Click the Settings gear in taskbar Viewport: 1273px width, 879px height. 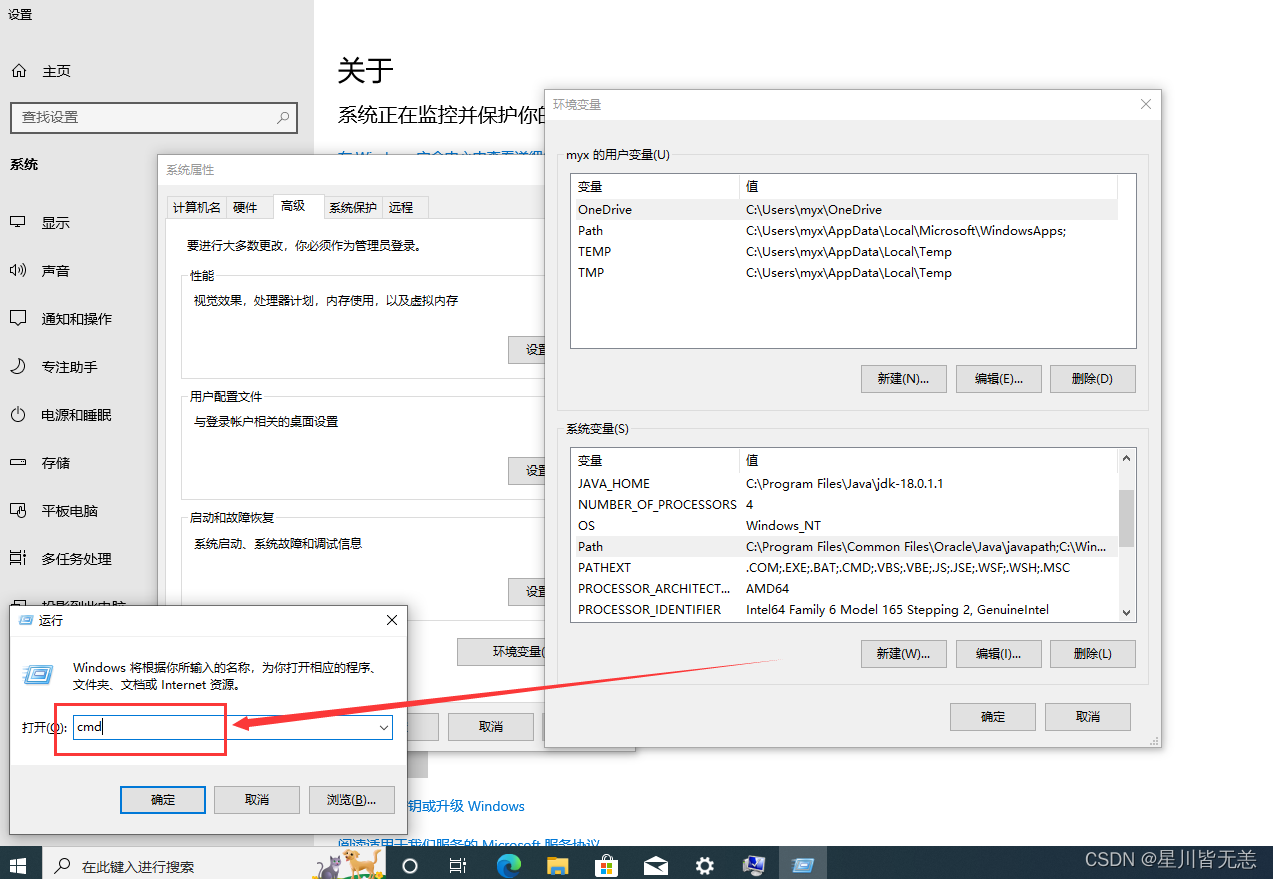coord(705,865)
